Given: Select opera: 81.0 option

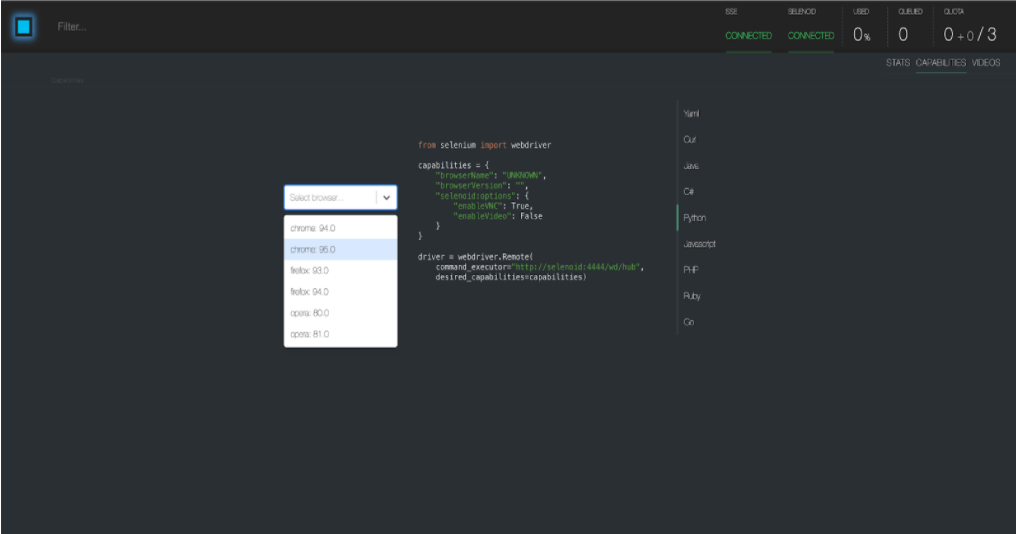Looking at the screenshot, I should tap(340, 334).
